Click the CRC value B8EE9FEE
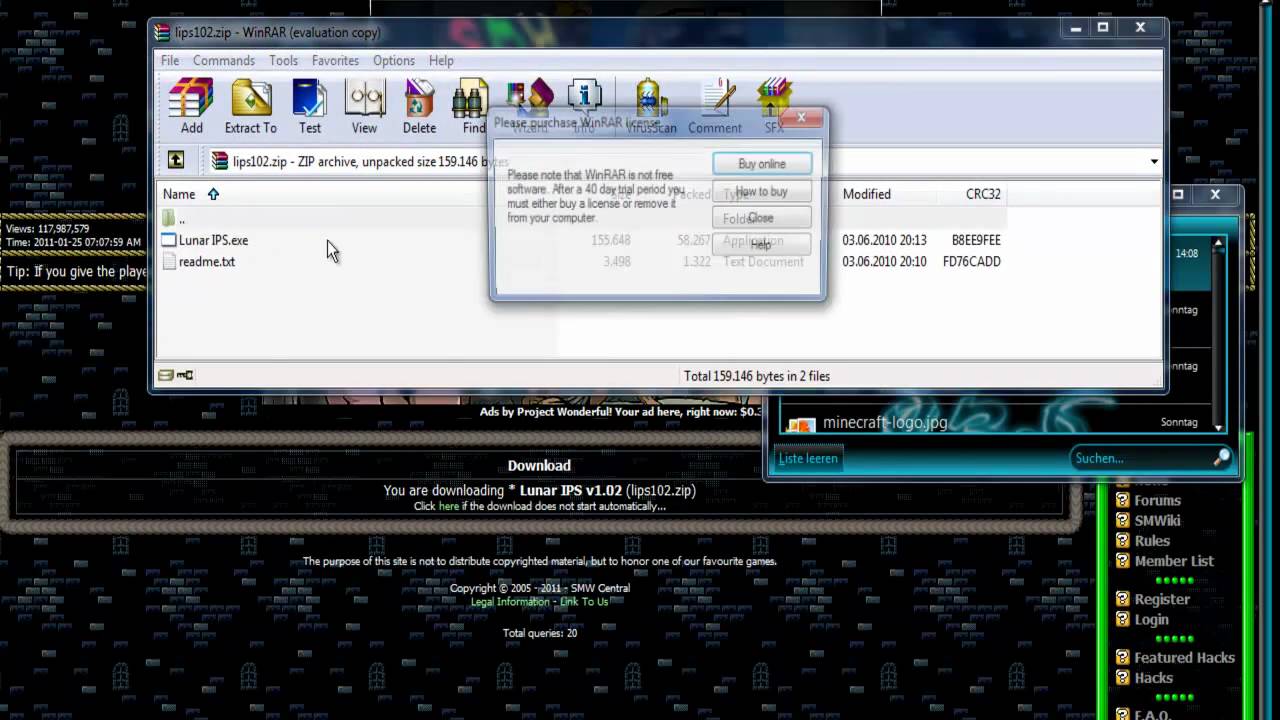This screenshot has width=1280, height=720. coord(976,240)
